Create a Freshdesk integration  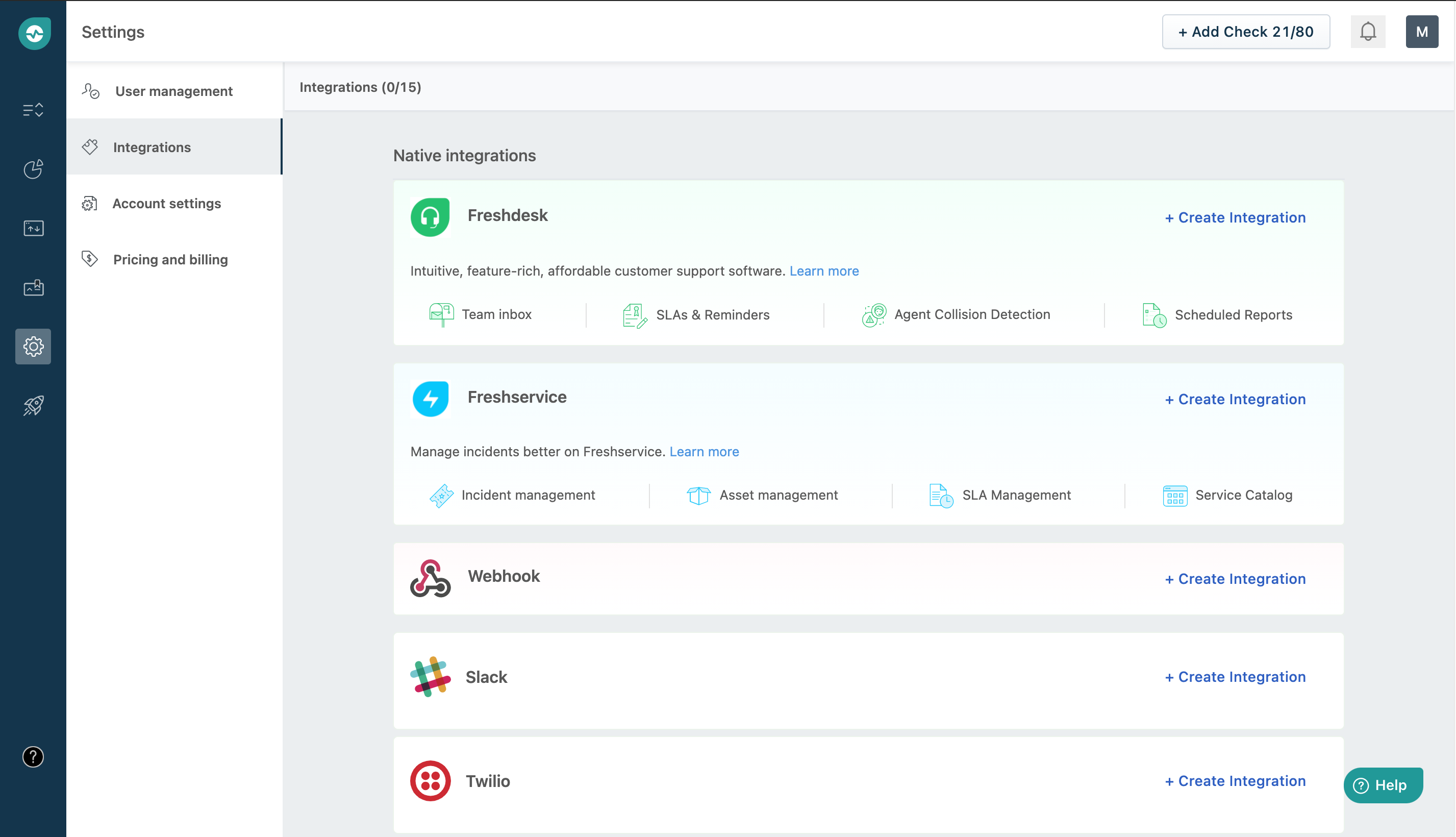1236,217
